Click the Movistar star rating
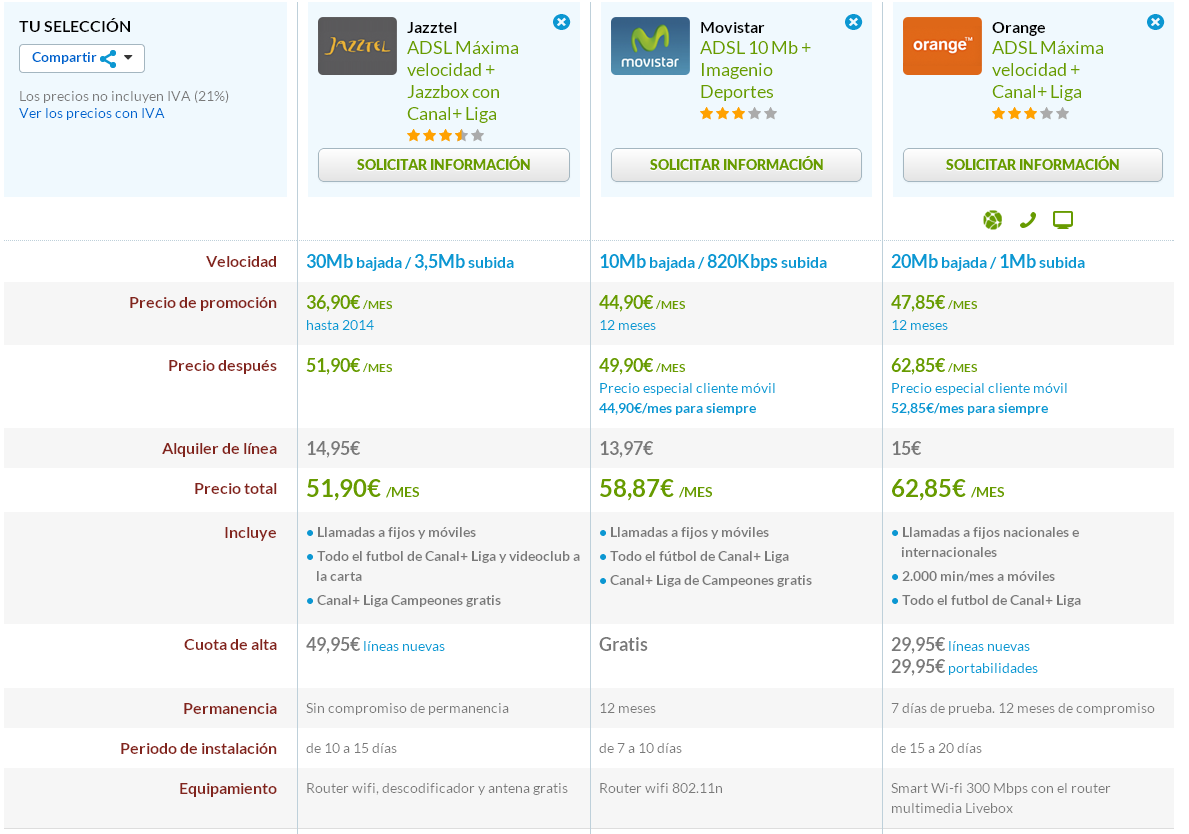This screenshot has width=1189, height=834. click(739, 114)
